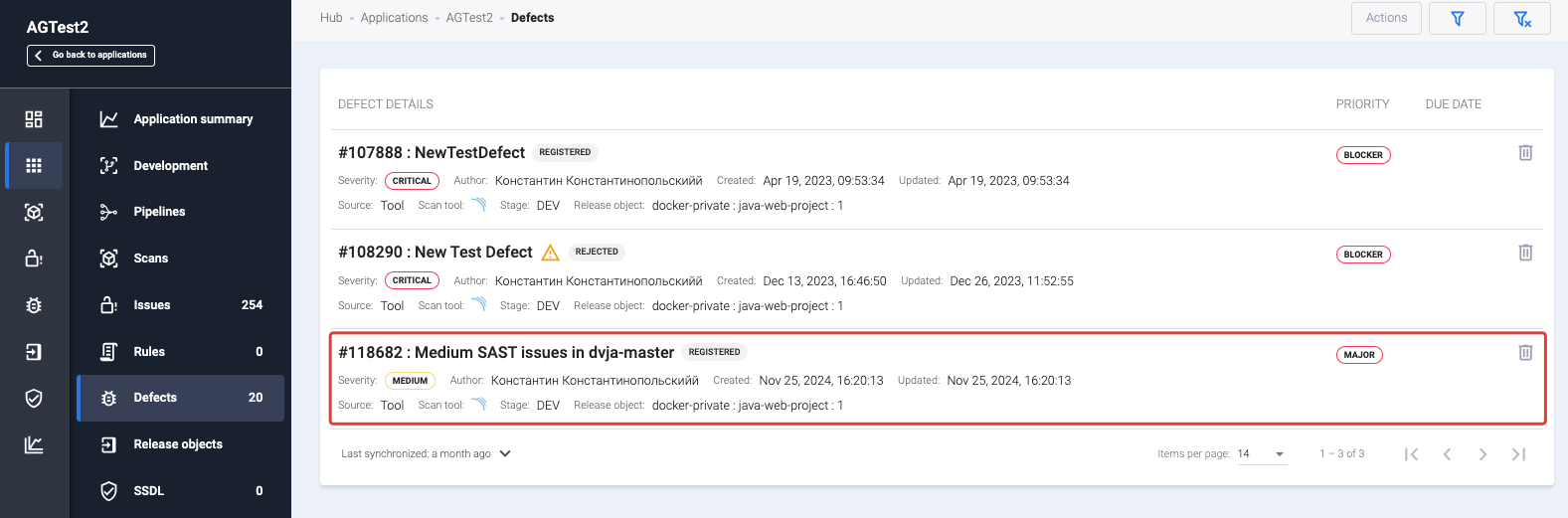This screenshot has width=1568, height=518.
Task: Open Application summary in the sidebar
Action: pos(193,119)
